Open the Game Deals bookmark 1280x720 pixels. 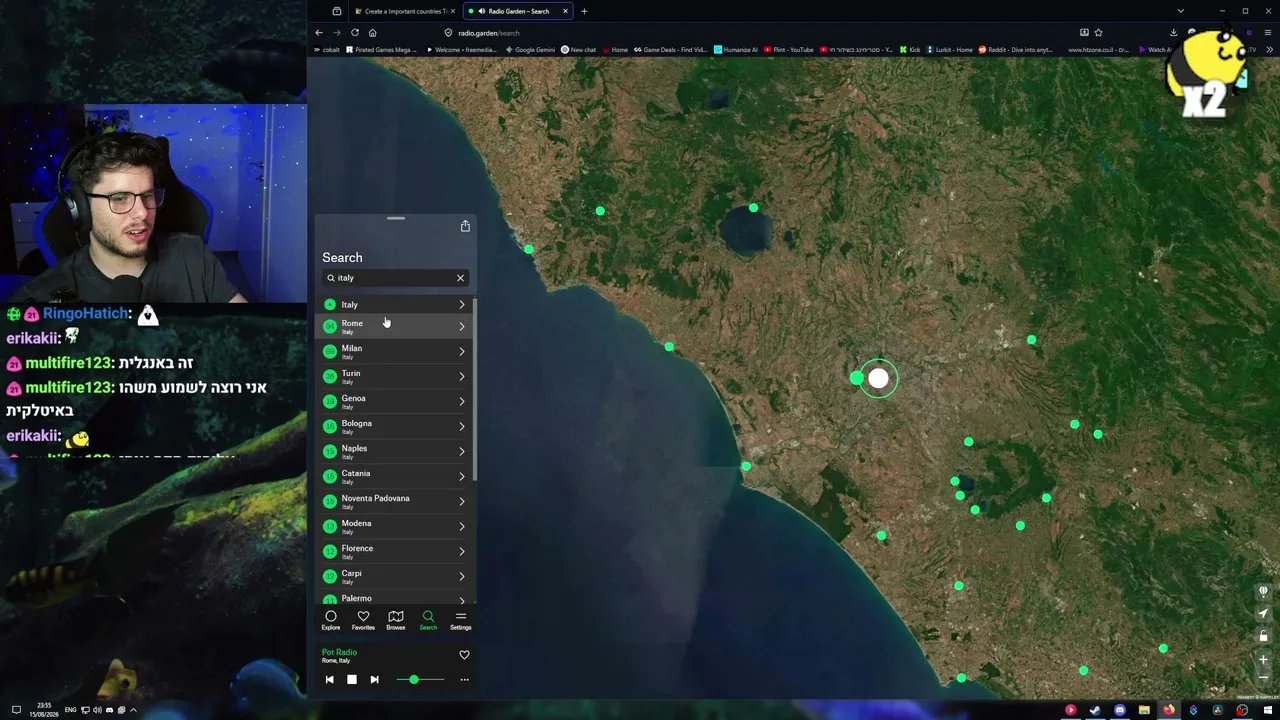pos(670,50)
